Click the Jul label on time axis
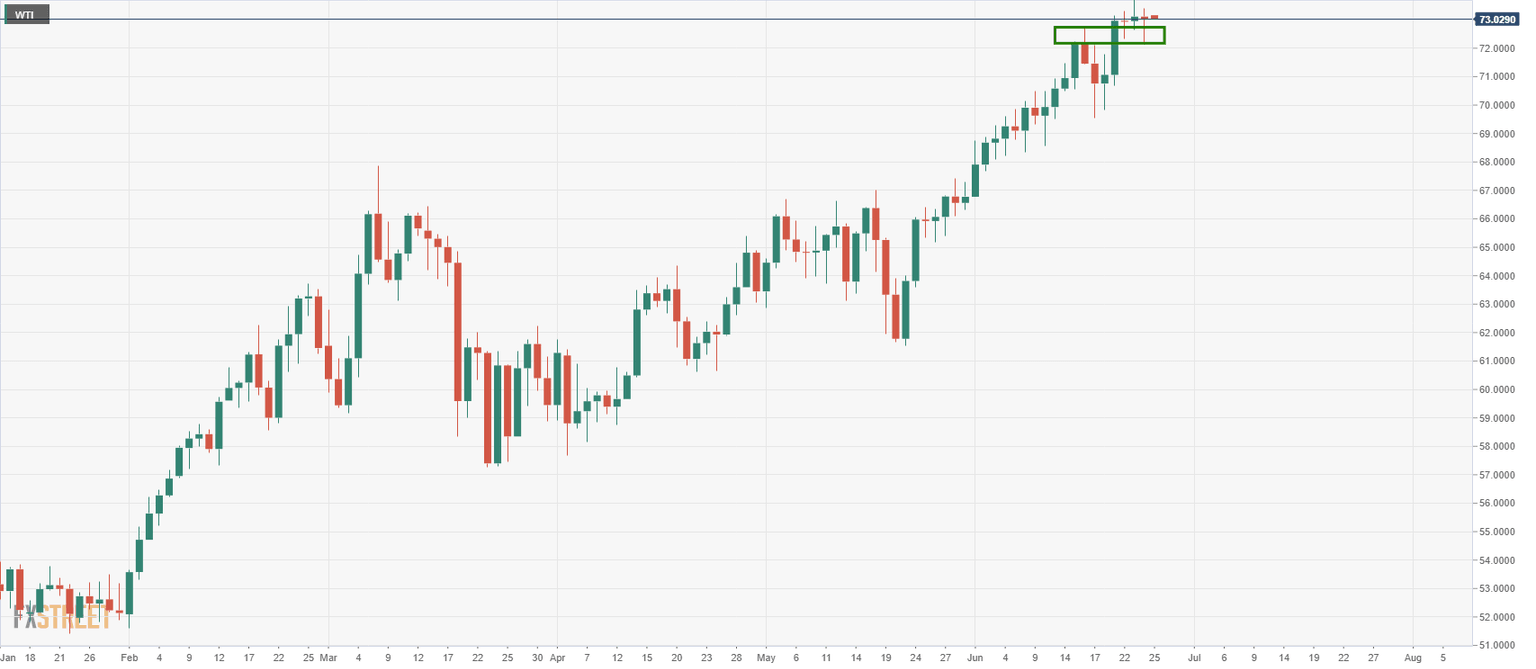This screenshot has width=1536, height=669. point(1194,658)
